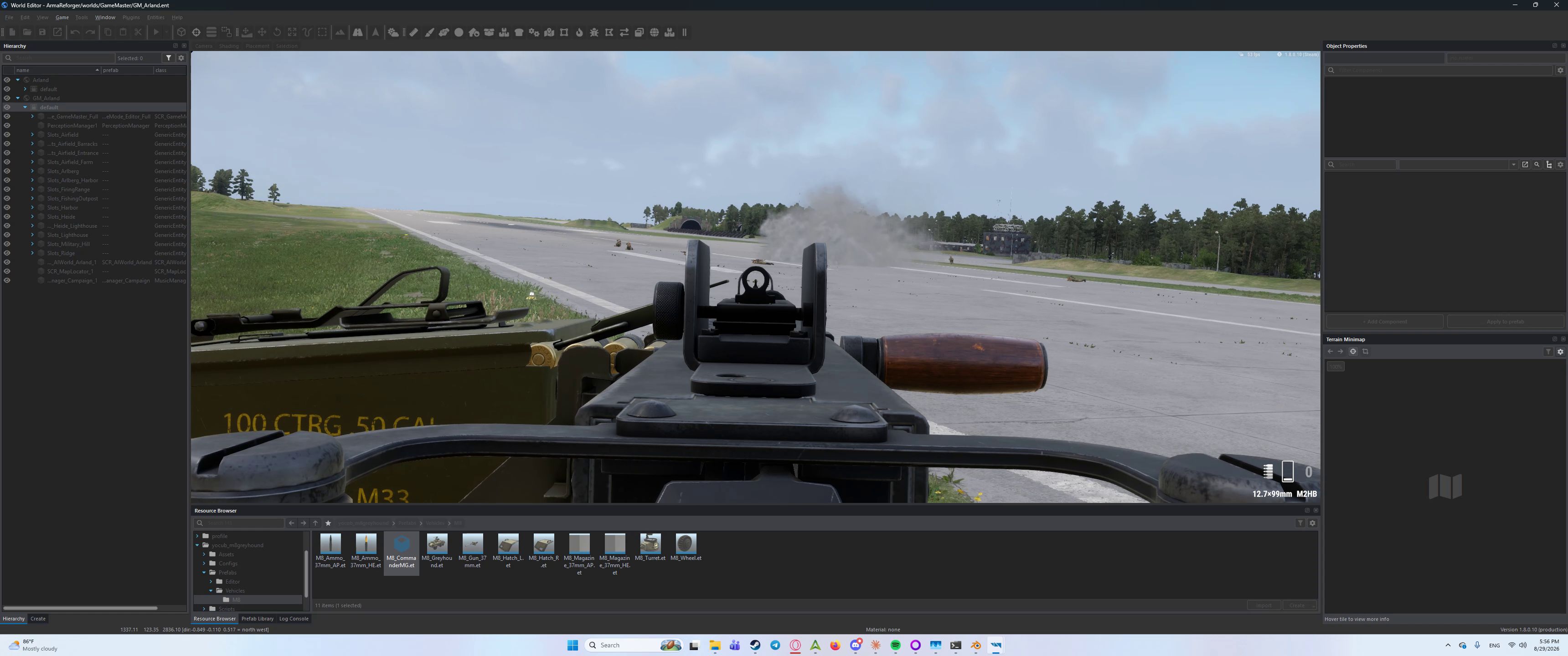Select the move gizmo tool icon
Screen dimensions: 1568x656
click(263, 32)
